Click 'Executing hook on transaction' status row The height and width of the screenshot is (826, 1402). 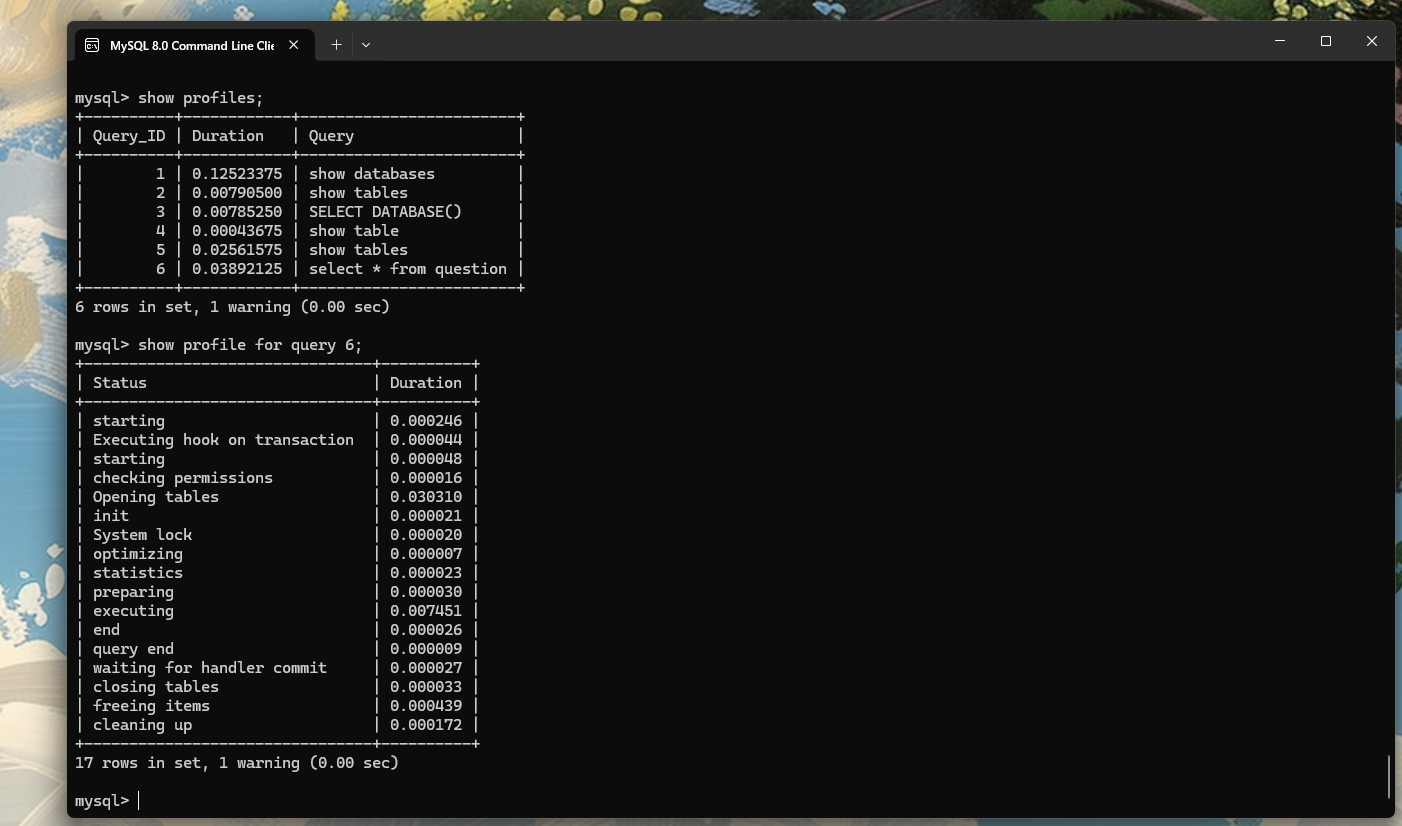click(223, 440)
